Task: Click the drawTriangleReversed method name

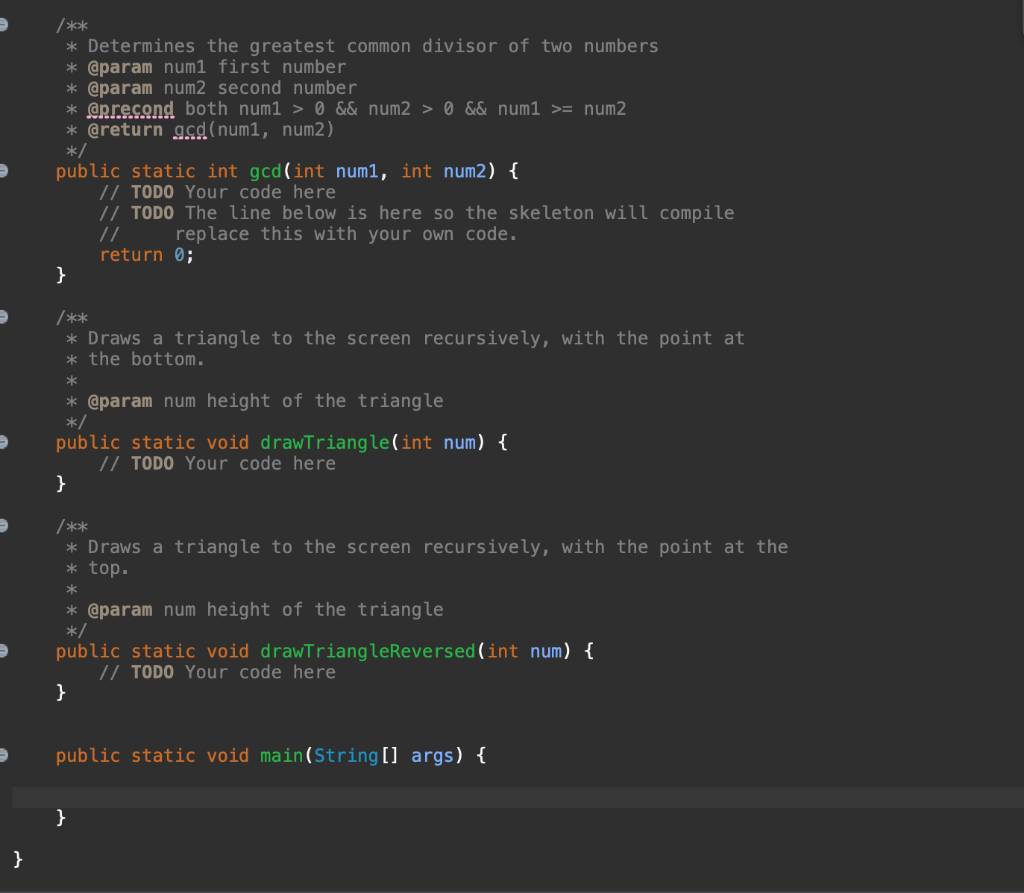Action: coord(367,651)
